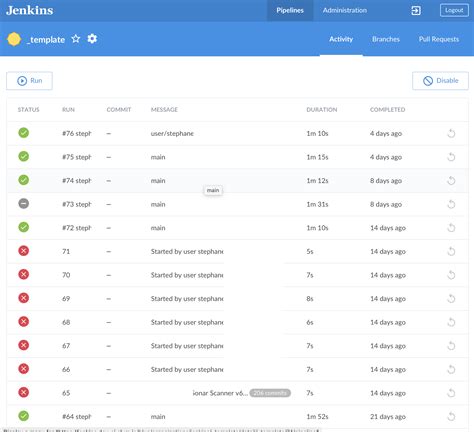Click the red failed icon for run 68

tap(23, 322)
